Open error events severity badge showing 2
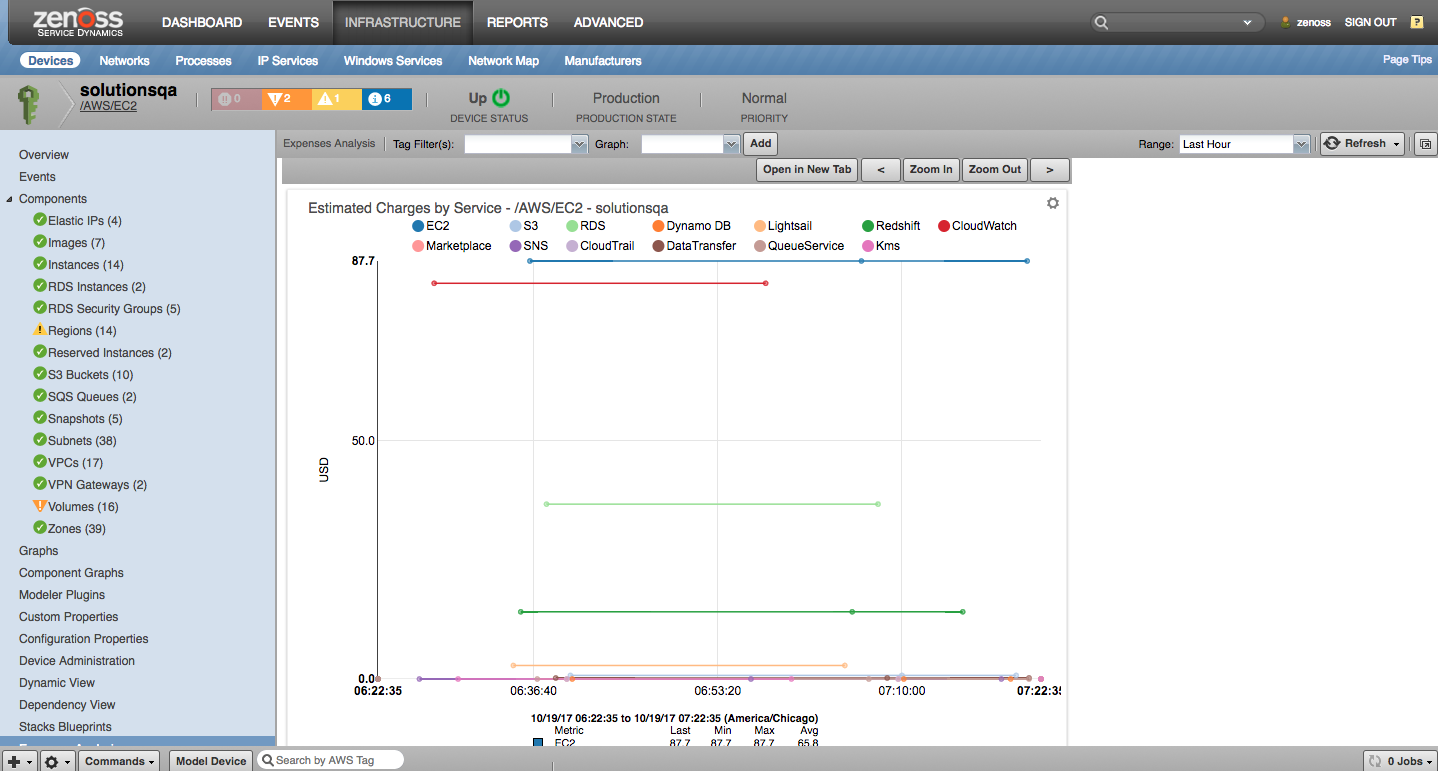The height and width of the screenshot is (771, 1438). tap(286, 99)
